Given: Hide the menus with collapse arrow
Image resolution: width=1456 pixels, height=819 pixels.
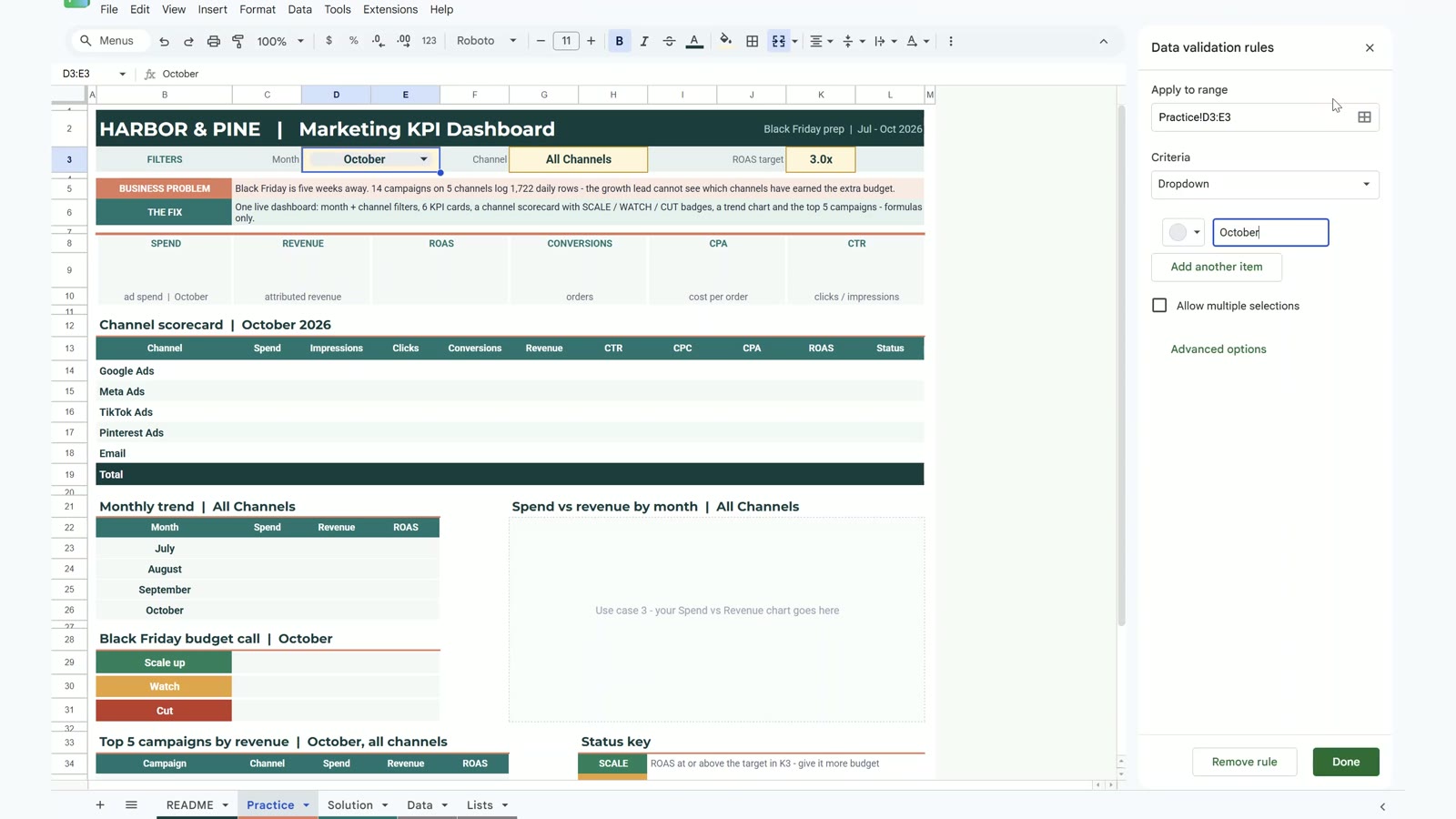Looking at the screenshot, I should click(1103, 41).
